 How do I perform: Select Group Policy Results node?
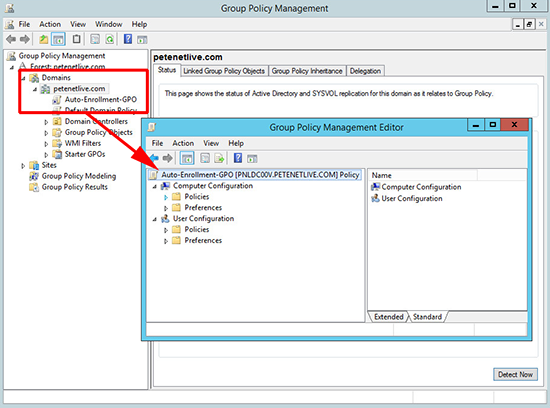tap(69, 187)
